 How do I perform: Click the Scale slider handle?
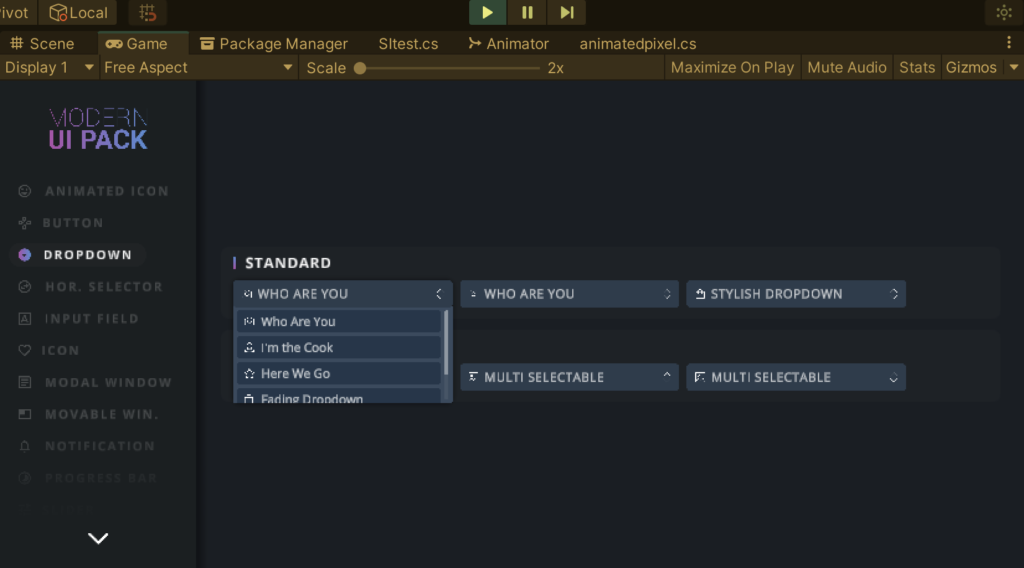pos(360,68)
